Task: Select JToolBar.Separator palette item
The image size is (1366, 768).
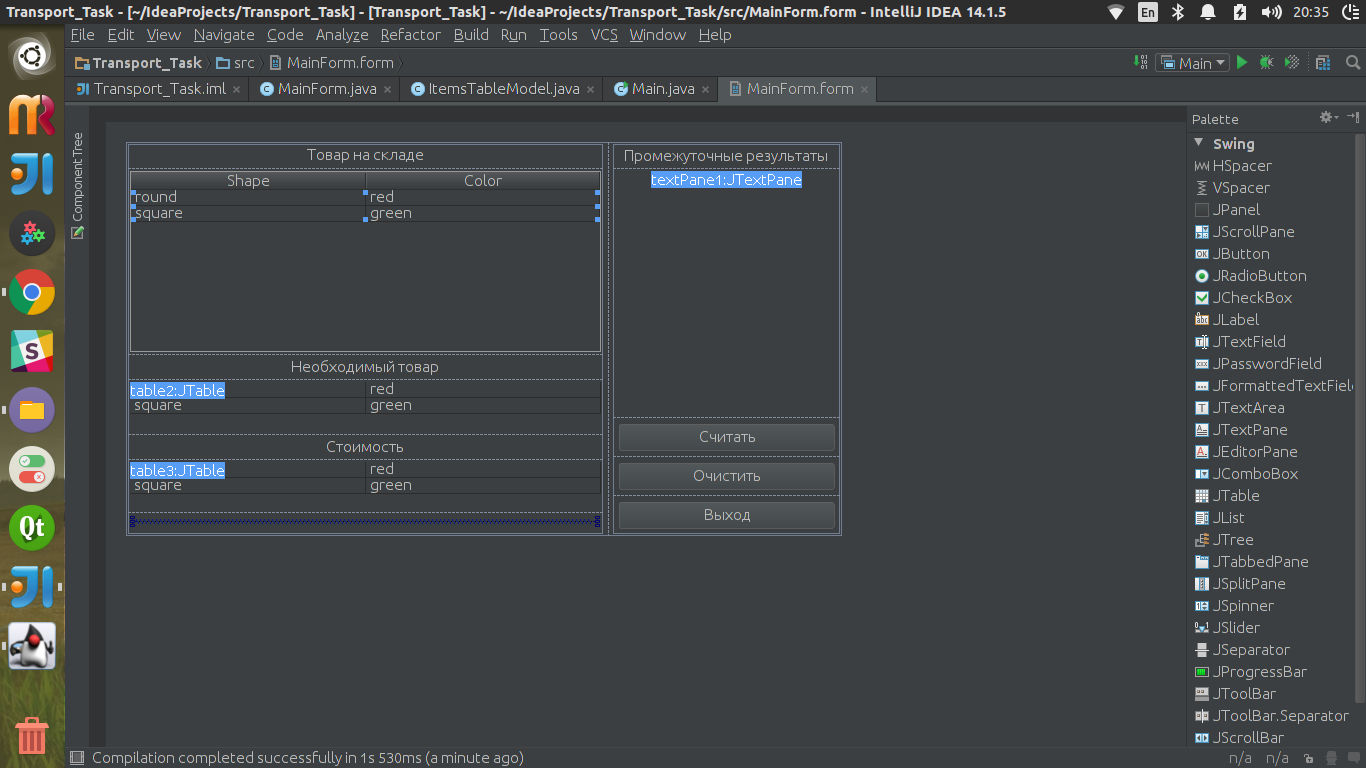Action: 1272,716
